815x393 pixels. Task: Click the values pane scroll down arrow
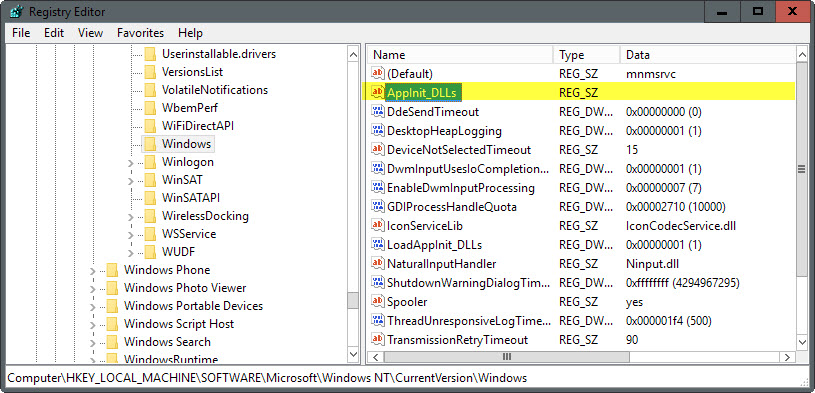click(x=803, y=342)
